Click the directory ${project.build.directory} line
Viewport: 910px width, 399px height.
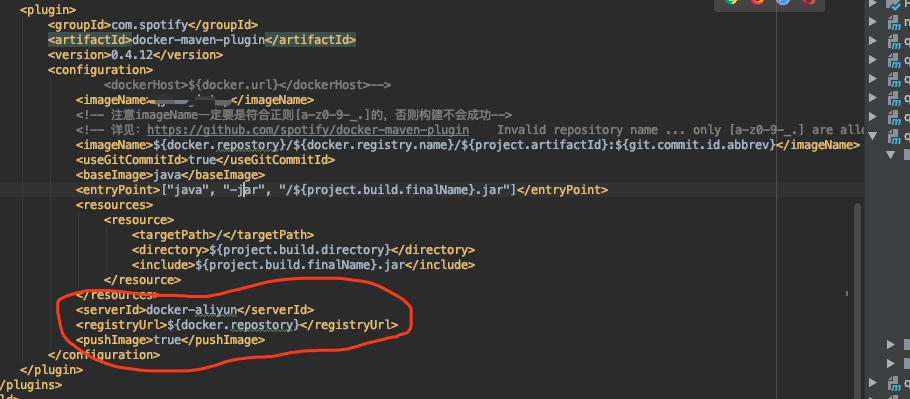(x=303, y=250)
